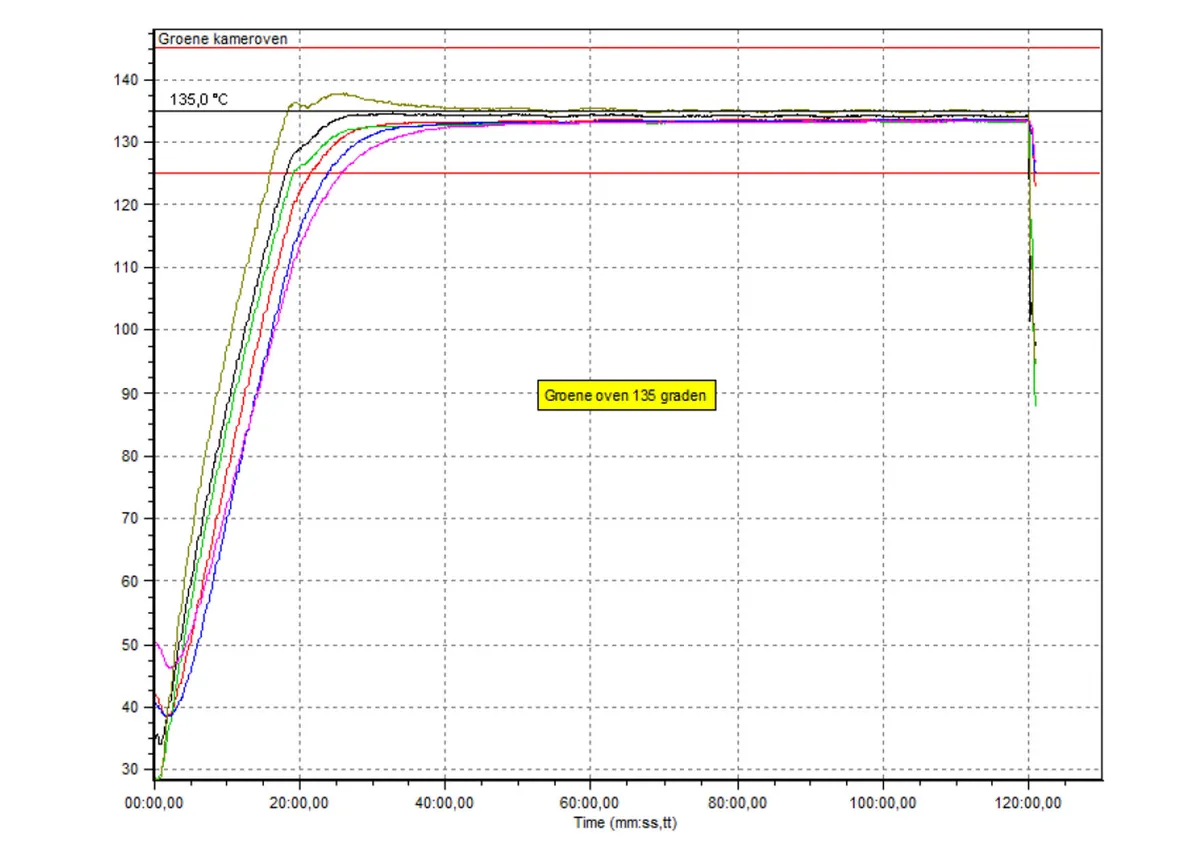Viewport: 1200px width, 849px height.
Task: Select the magenta curve's starting point near 50
Action: pos(158,643)
